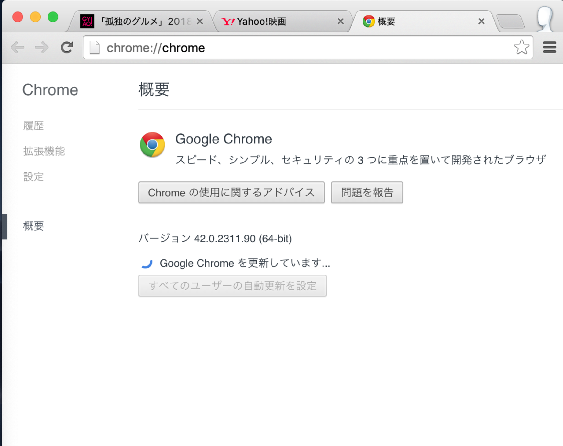Click the green zoom window button

[53, 17]
